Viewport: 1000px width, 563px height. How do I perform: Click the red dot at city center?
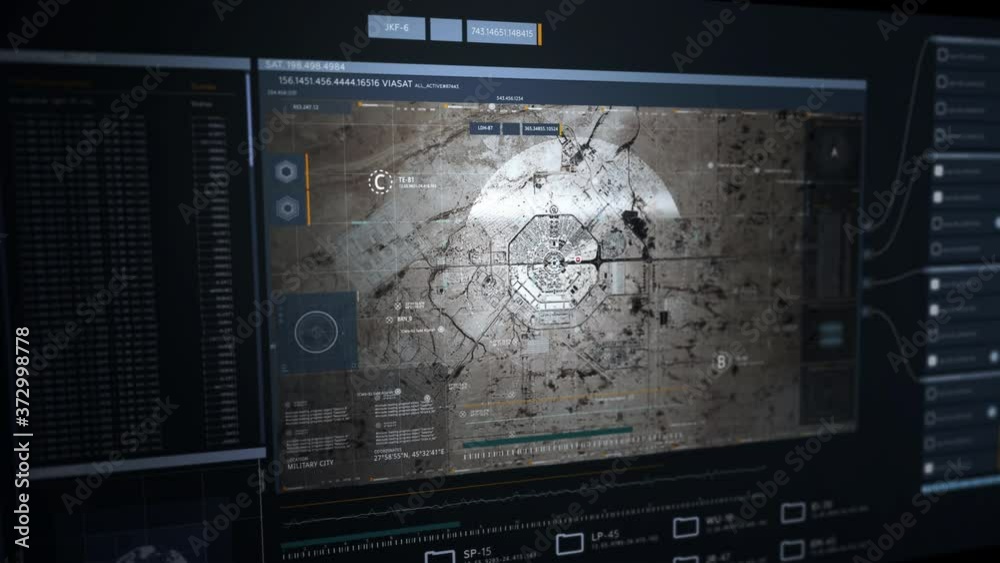point(578,260)
